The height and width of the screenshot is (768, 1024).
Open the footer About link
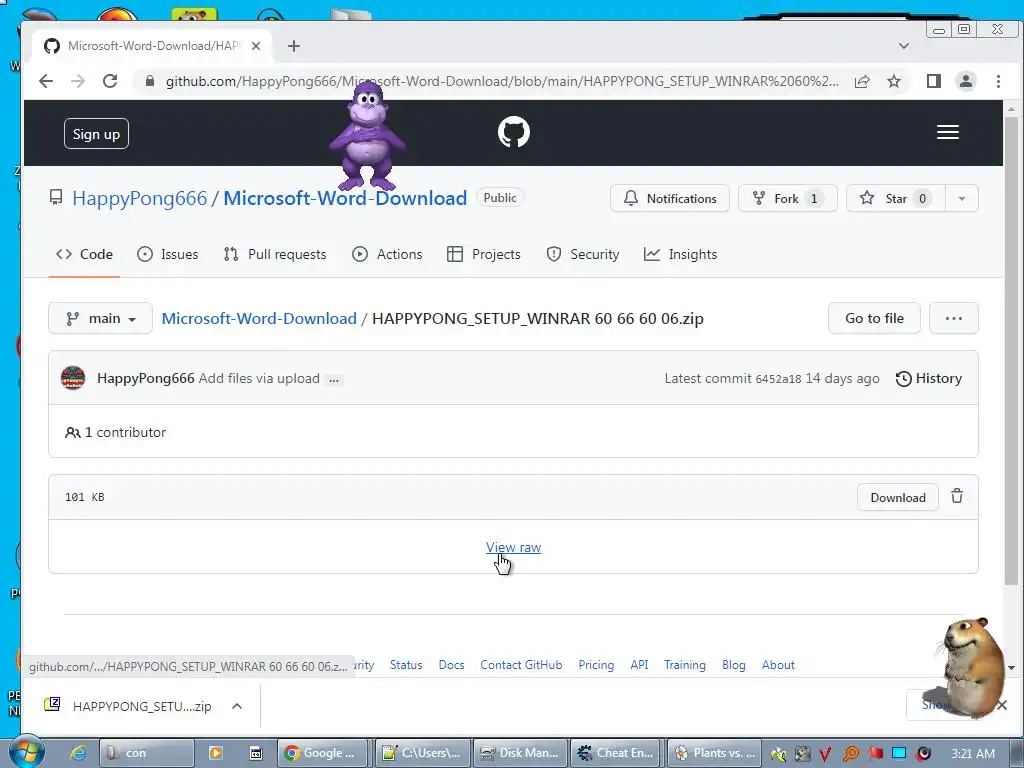[x=778, y=665]
